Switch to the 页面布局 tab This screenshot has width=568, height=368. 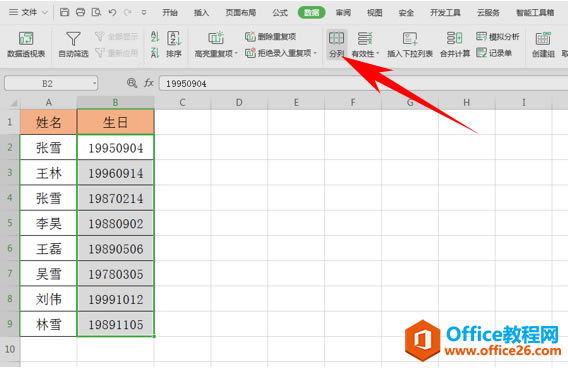(241, 13)
